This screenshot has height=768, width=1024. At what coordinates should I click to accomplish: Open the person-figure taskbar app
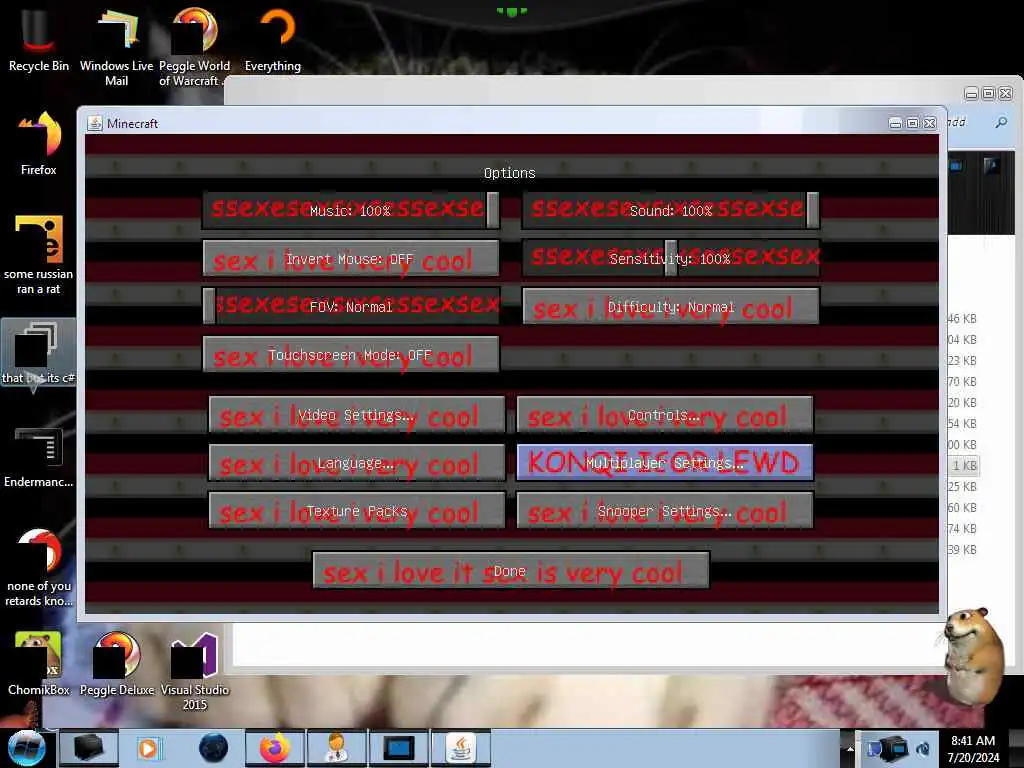point(336,748)
